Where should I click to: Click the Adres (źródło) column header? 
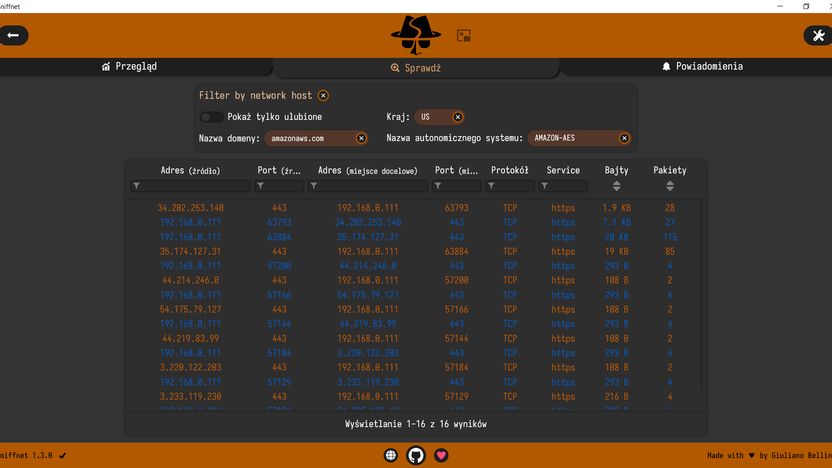[190, 170]
